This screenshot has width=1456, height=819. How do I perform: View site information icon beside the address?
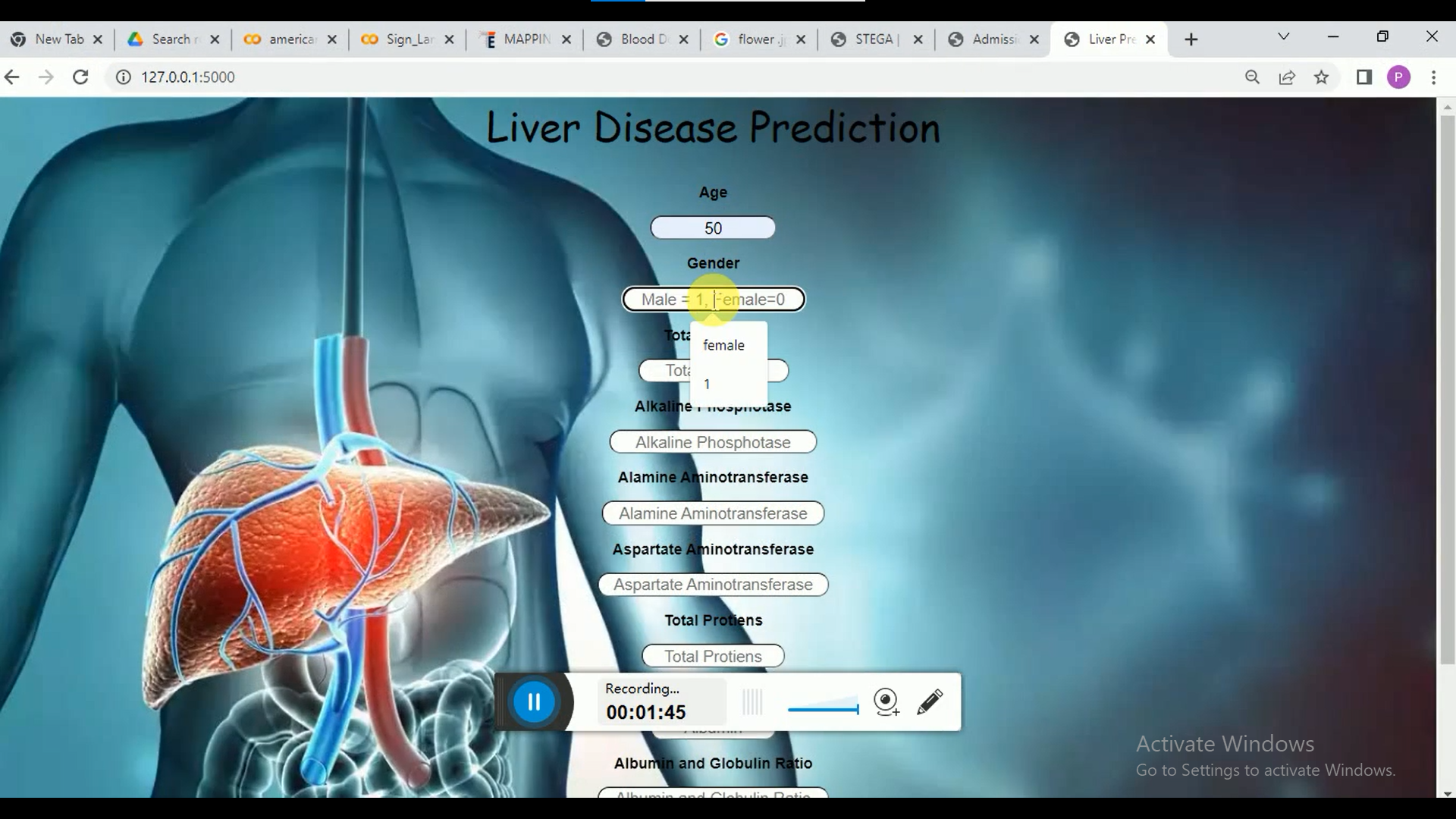click(123, 77)
